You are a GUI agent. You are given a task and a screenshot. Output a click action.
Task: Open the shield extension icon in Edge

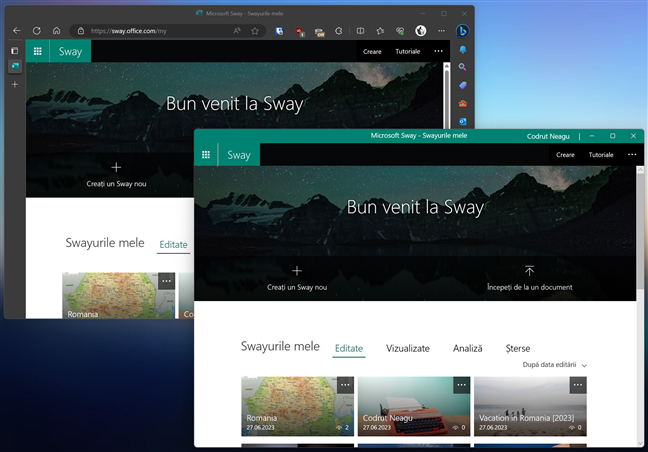tap(279, 31)
